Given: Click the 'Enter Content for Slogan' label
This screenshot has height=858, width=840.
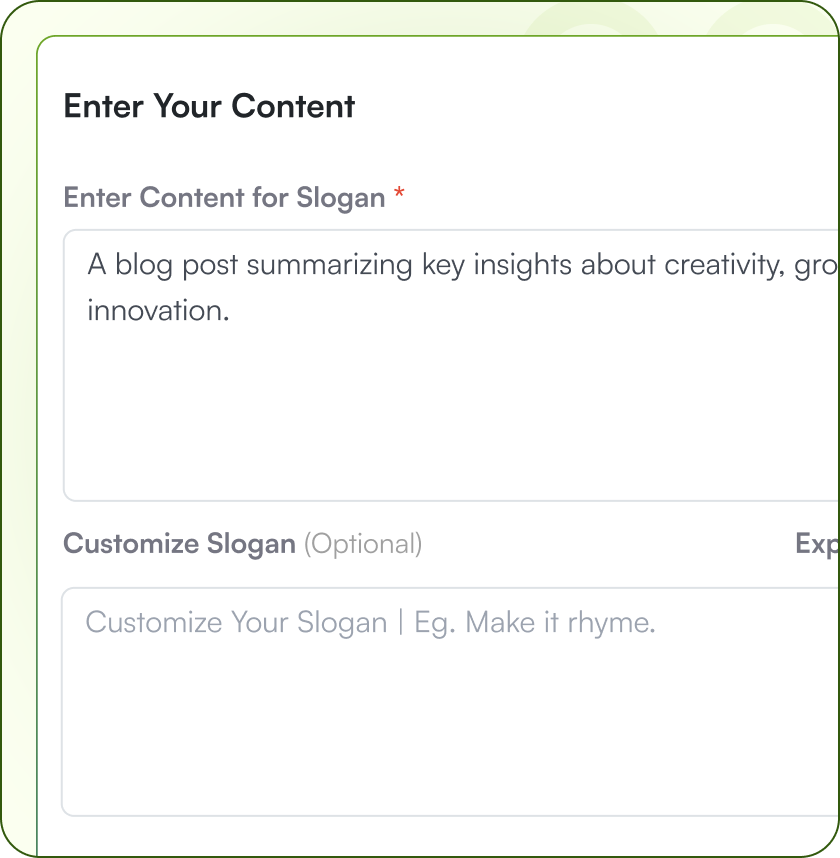Looking at the screenshot, I should coord(224,197).
